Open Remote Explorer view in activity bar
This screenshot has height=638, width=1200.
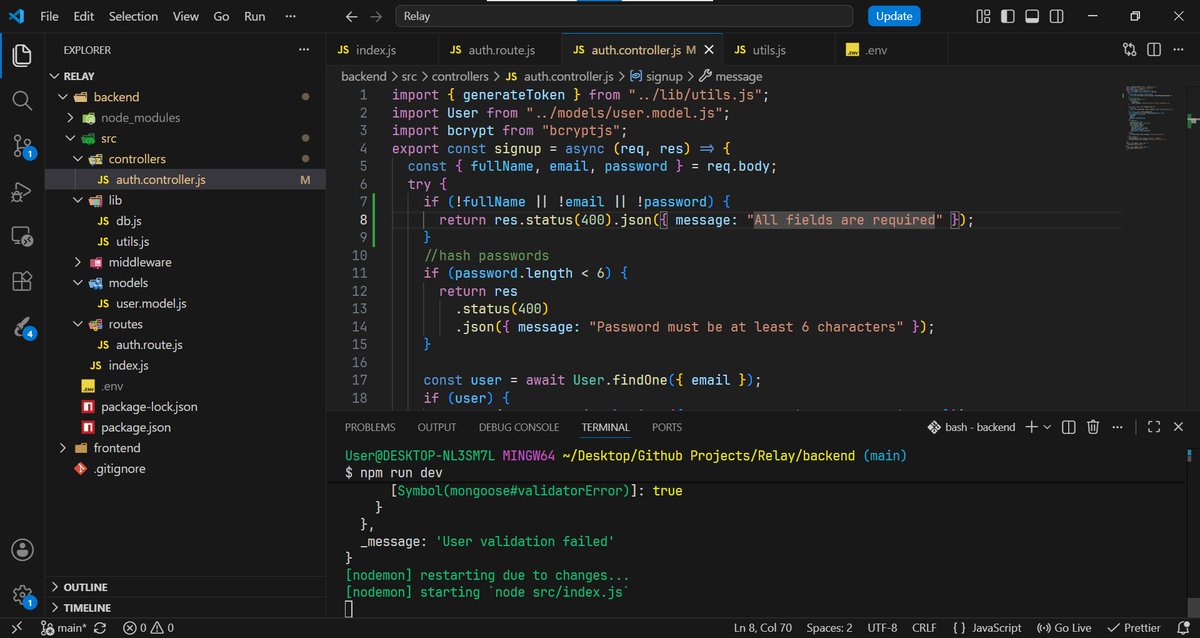22,237
